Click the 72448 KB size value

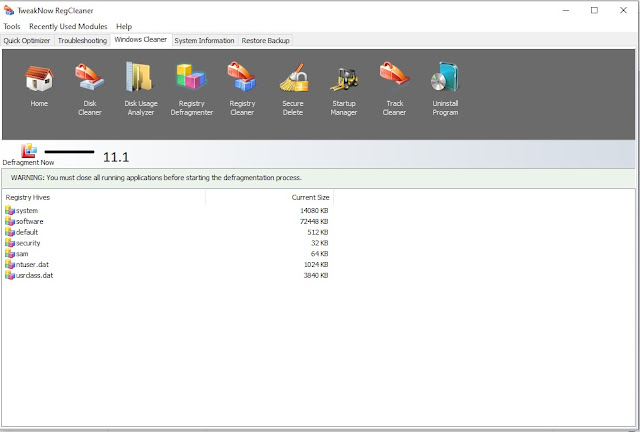[314, 221]
